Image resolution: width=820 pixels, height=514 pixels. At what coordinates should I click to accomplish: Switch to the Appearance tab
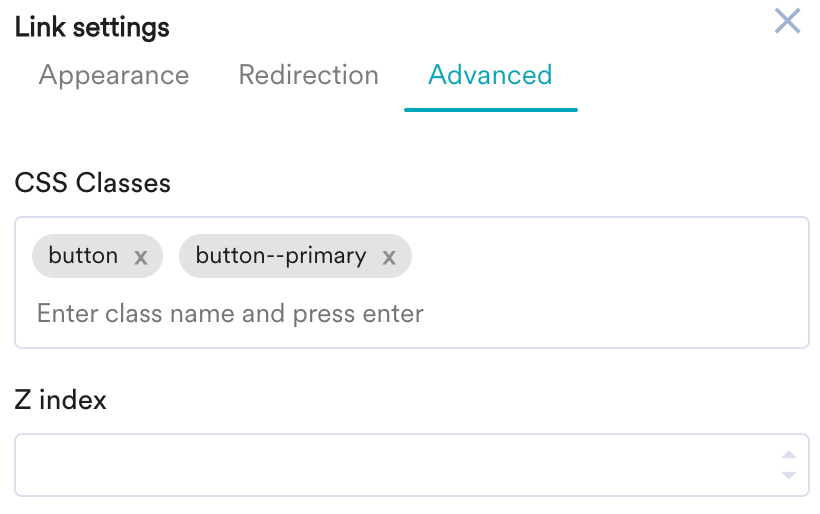pos(114,75)
